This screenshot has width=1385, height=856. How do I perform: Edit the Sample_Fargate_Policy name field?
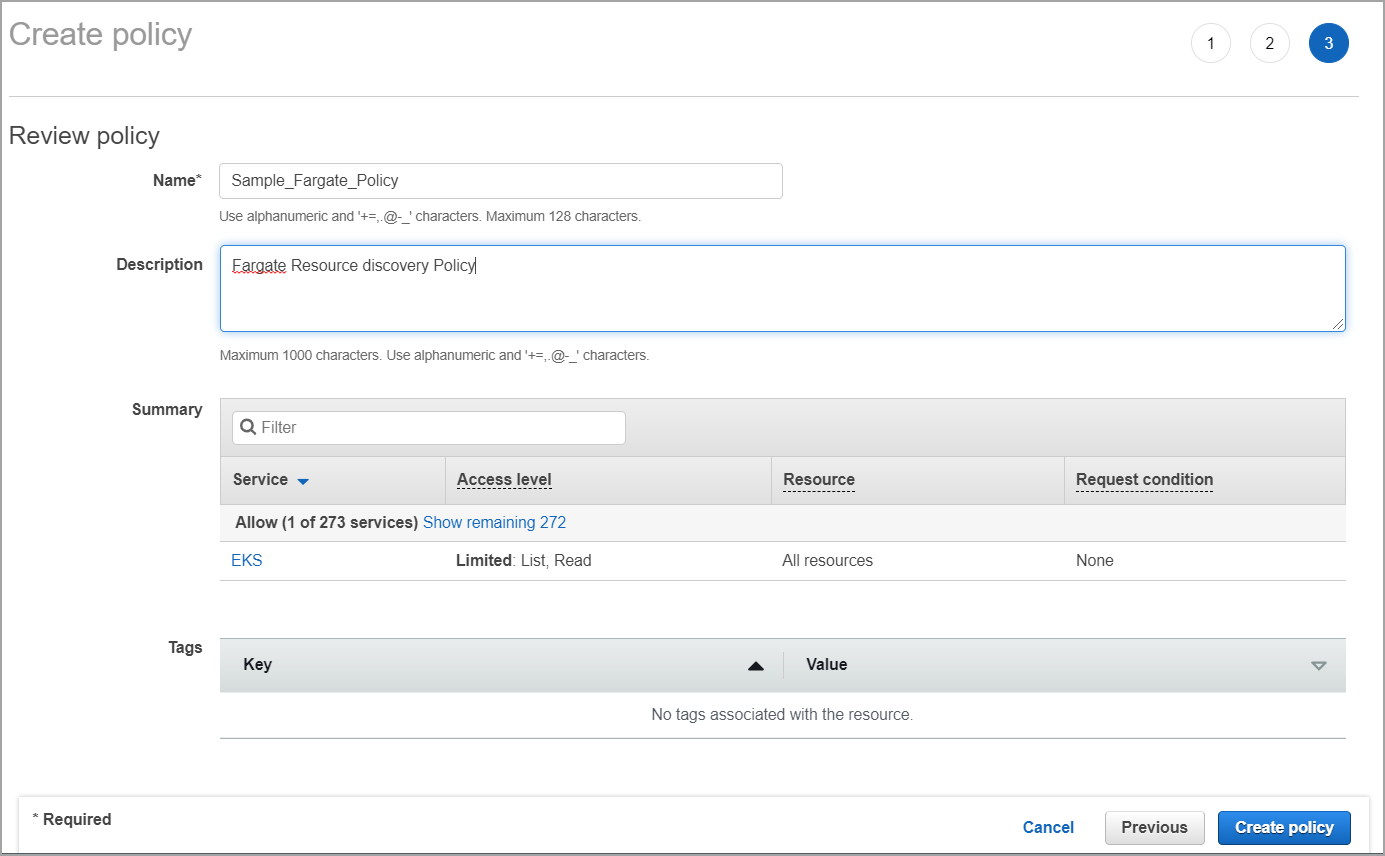click(x=500, y=180)
